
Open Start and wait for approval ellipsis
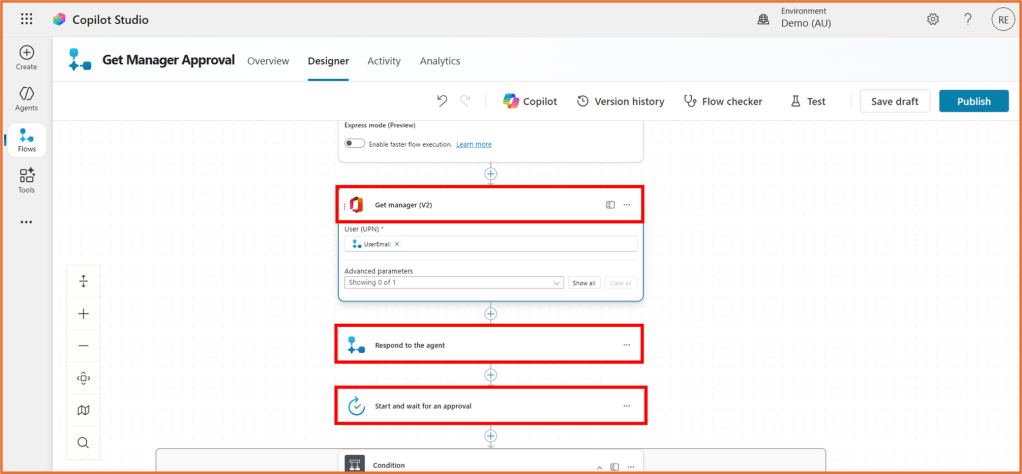[626, 406]
